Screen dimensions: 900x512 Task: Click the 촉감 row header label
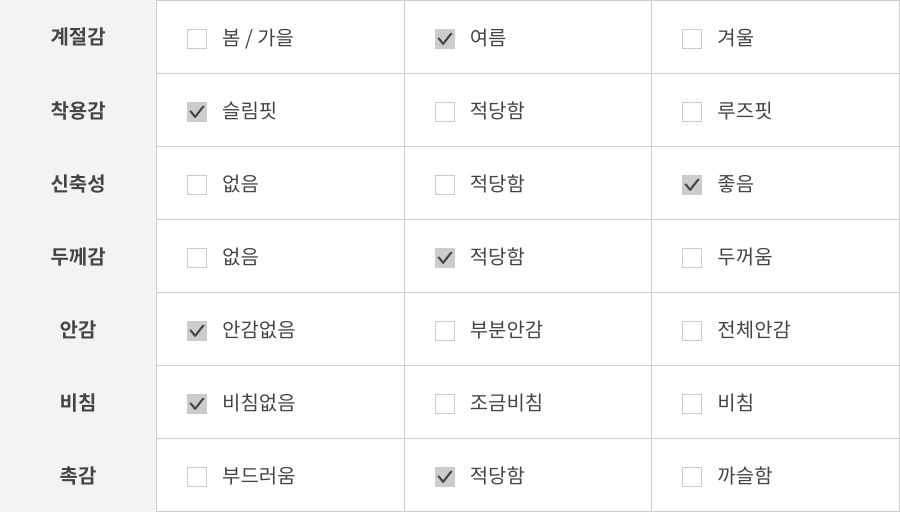(78, 476)
